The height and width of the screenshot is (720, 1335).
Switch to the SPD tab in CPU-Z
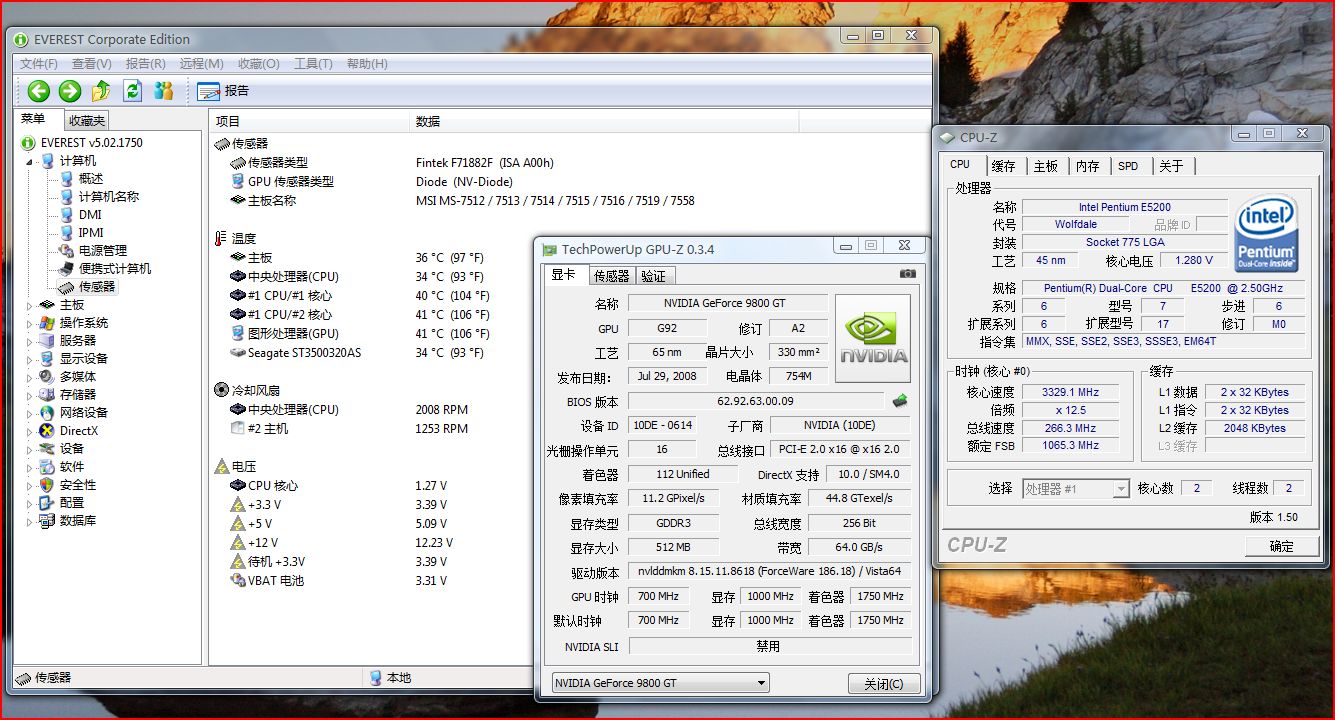coord(1128,166)
